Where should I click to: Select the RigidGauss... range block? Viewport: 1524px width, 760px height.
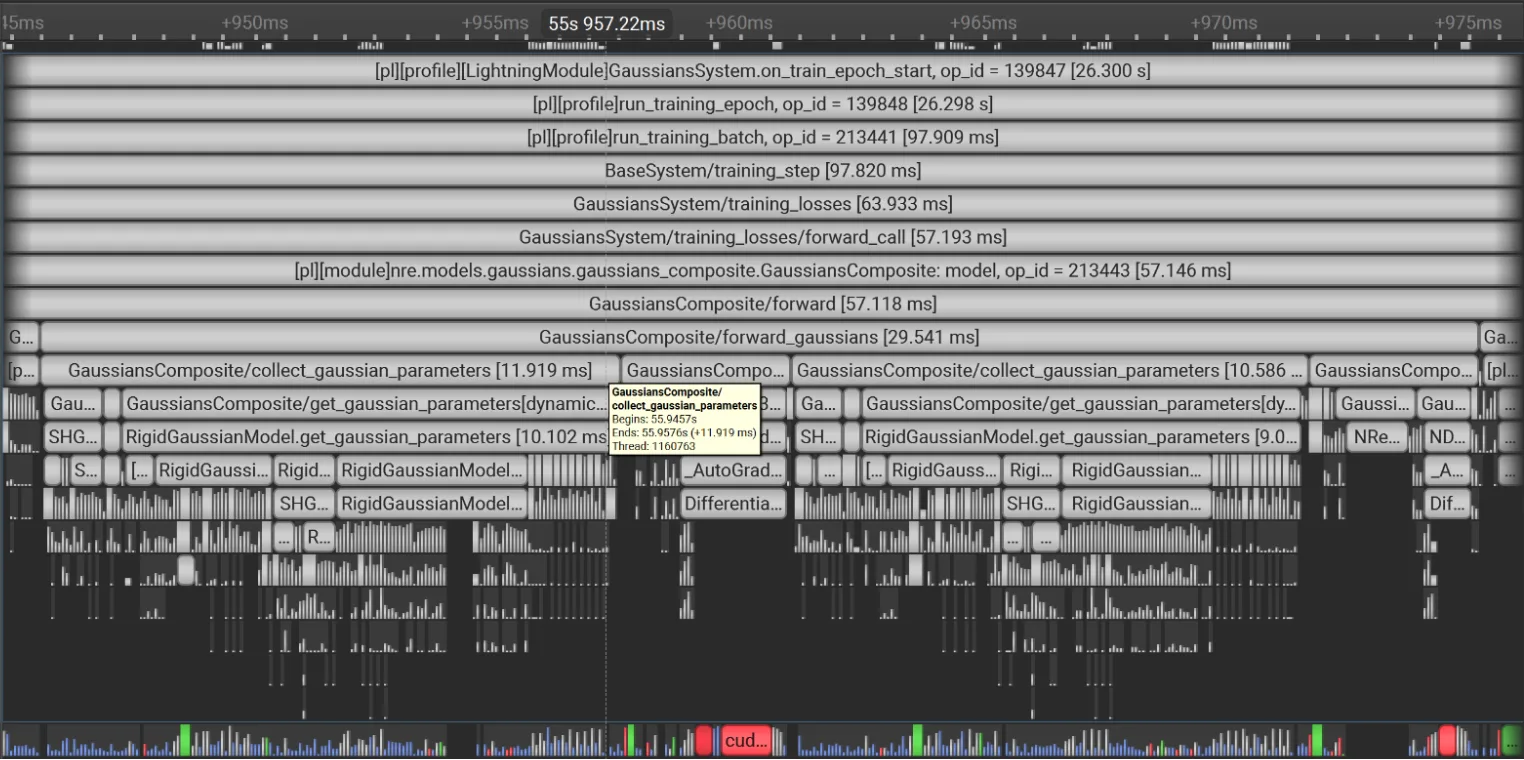coord(944,470)
